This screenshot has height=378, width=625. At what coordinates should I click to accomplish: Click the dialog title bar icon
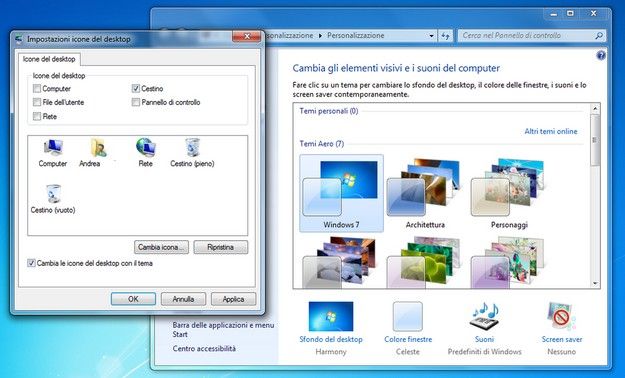(19, 39)
